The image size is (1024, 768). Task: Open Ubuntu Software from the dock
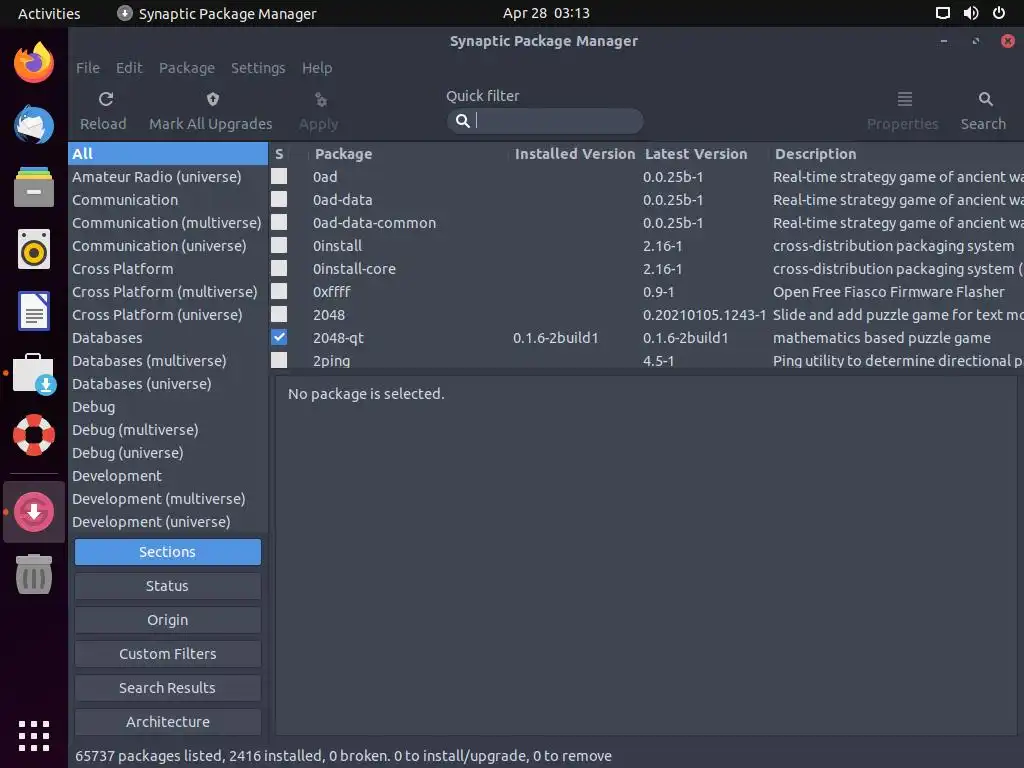click(34, 374)
